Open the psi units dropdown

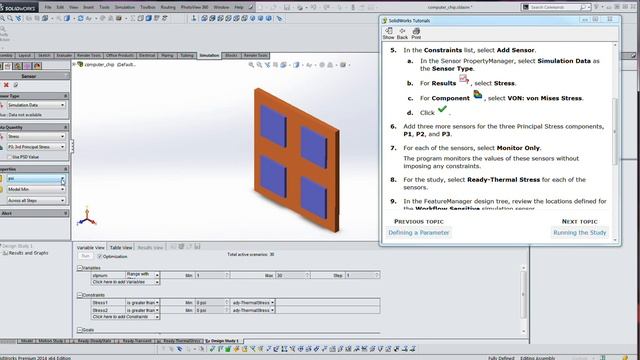click(x=36, y=179)
